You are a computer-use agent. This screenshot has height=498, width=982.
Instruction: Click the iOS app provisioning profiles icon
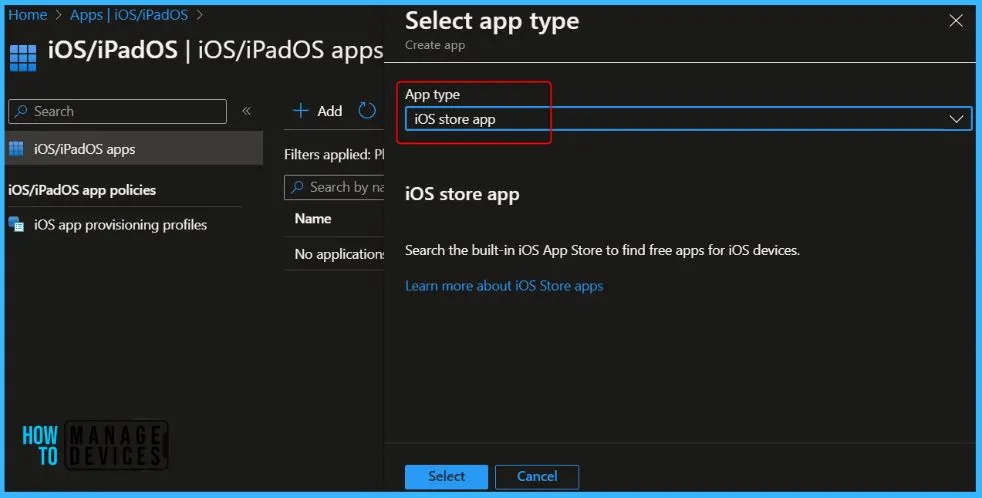tap(16, 224)
